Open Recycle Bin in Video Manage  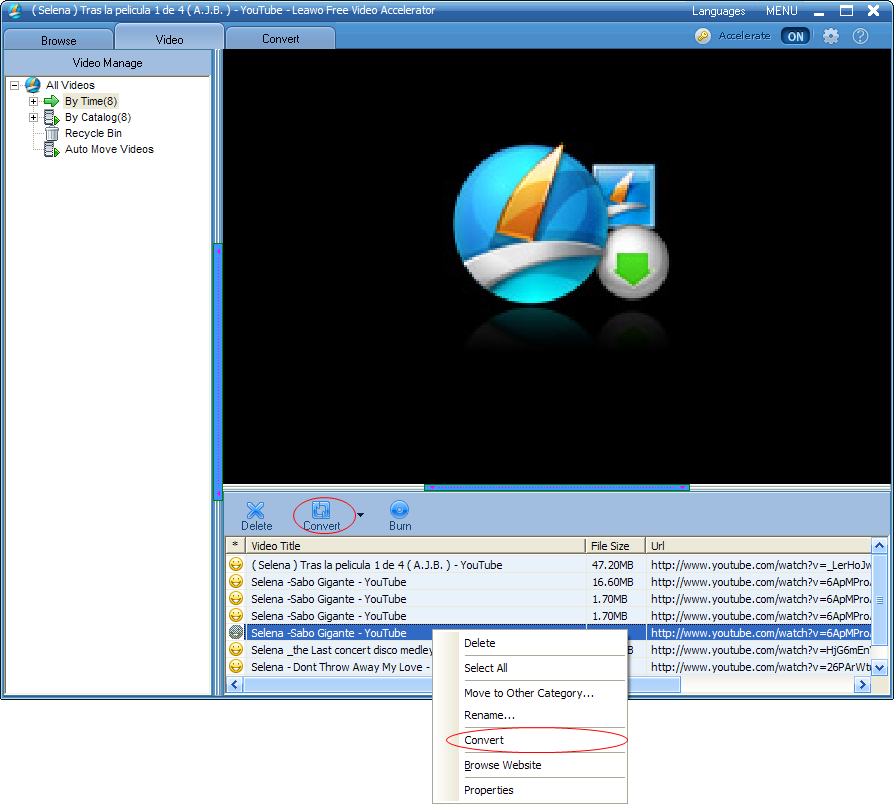click(94, 133)
